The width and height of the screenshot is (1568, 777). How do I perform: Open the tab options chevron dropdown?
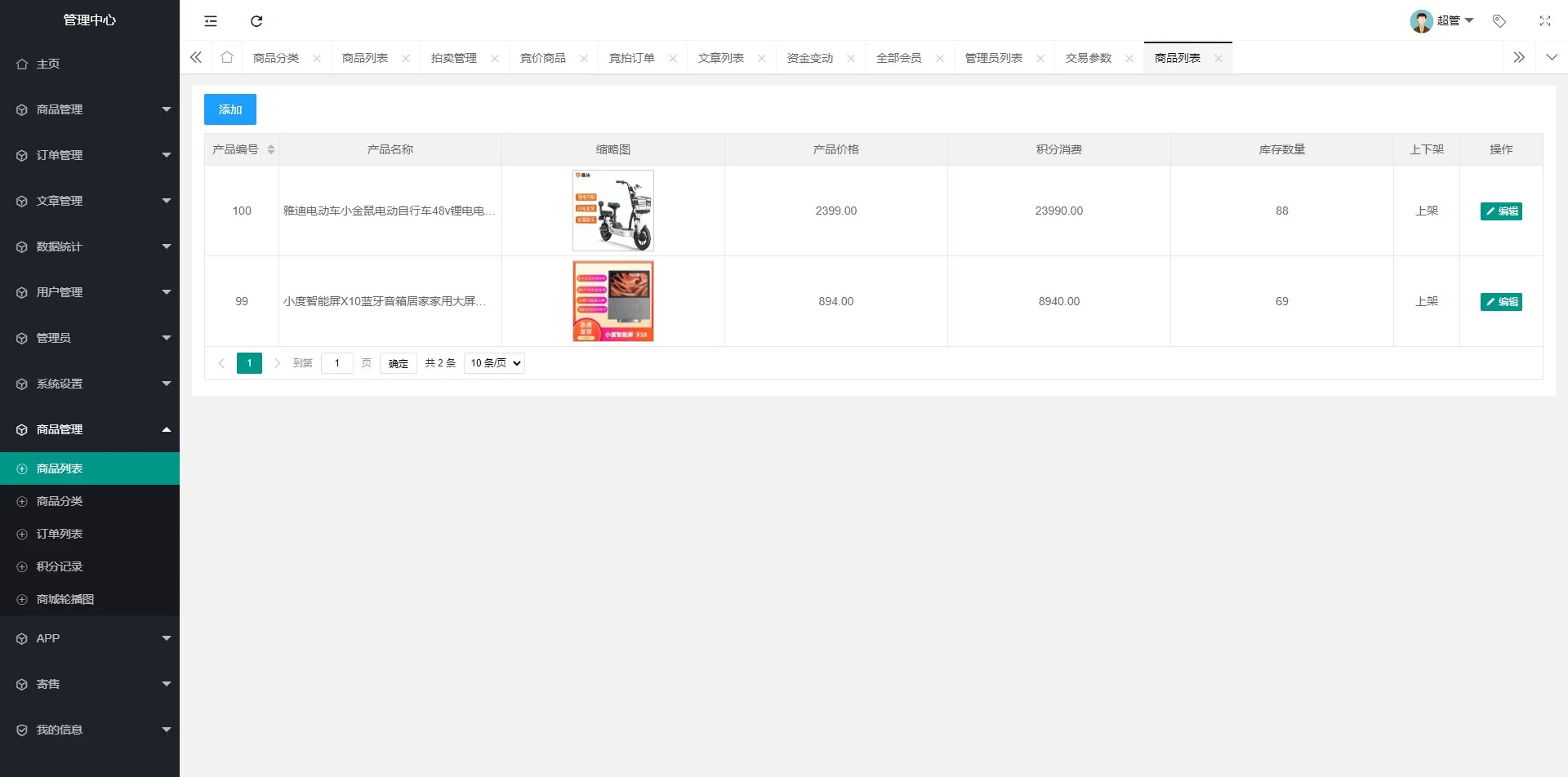[x=1552, y=57]
